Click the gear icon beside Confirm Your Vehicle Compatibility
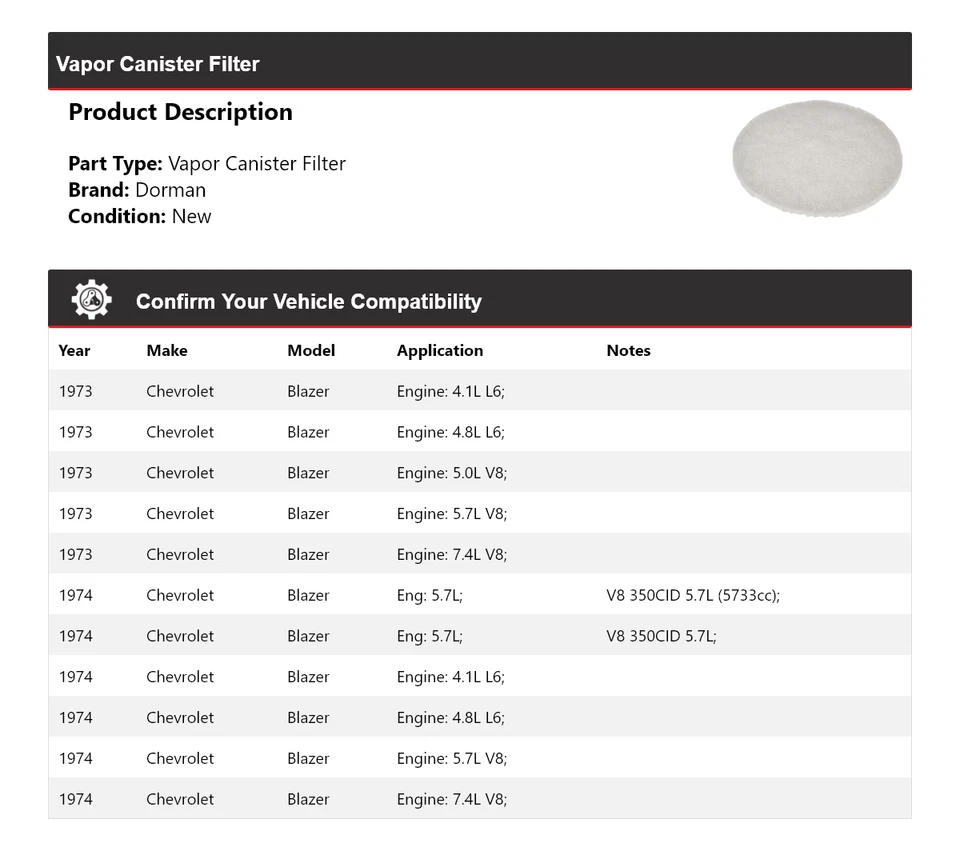Viewport: 960px width, 851px height. pos(92,299)
